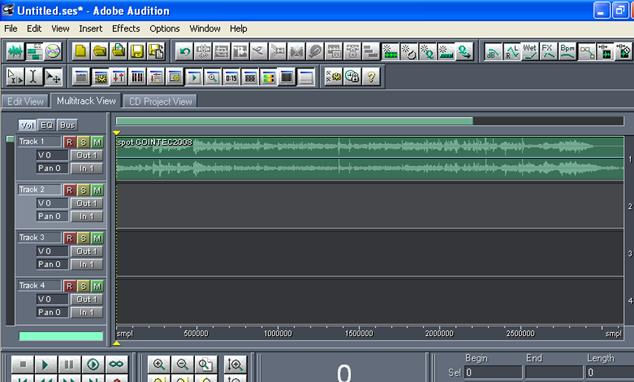Image resolution: width=634 pixels, height=382 pixels.
Task: Open a session with the folder icon
Action: click(x=99, y=51)
